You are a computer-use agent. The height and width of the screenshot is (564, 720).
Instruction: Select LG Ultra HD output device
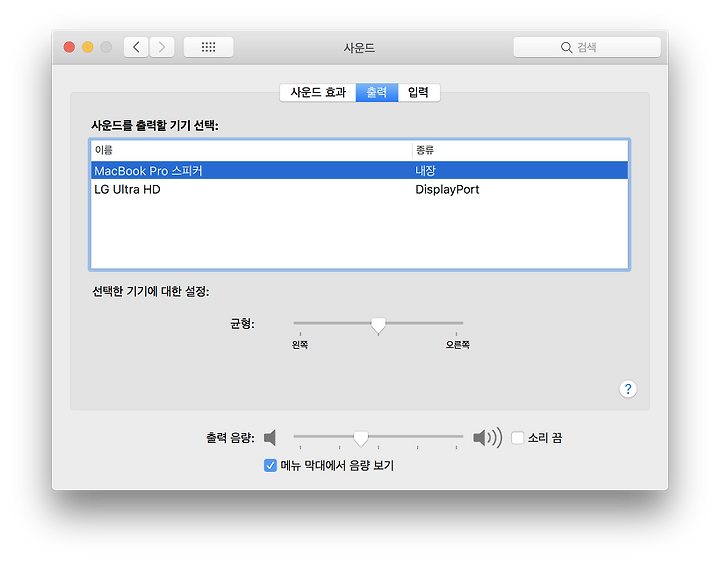click(x=359, y=189)
